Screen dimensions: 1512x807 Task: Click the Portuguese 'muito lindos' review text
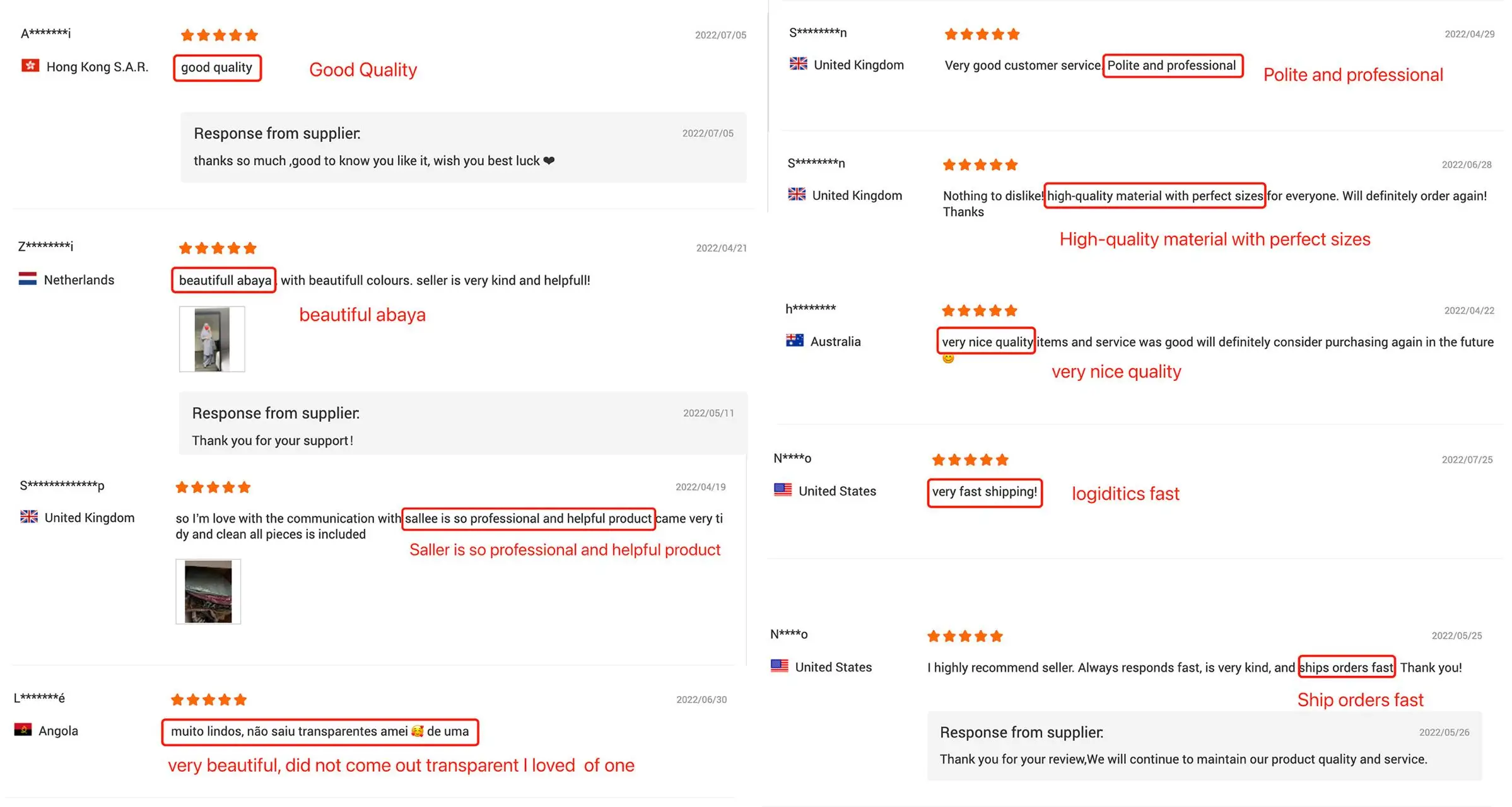click(320, 731)
